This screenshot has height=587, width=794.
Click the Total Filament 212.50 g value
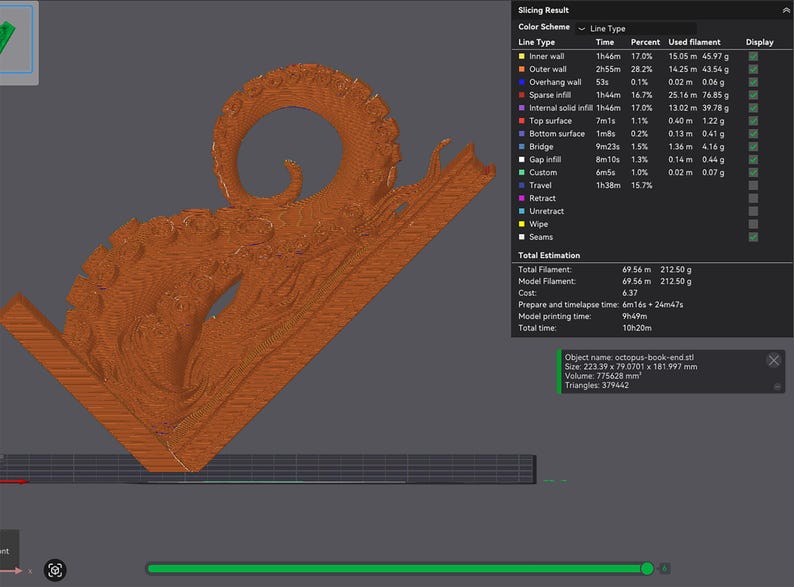coord(676,270)
